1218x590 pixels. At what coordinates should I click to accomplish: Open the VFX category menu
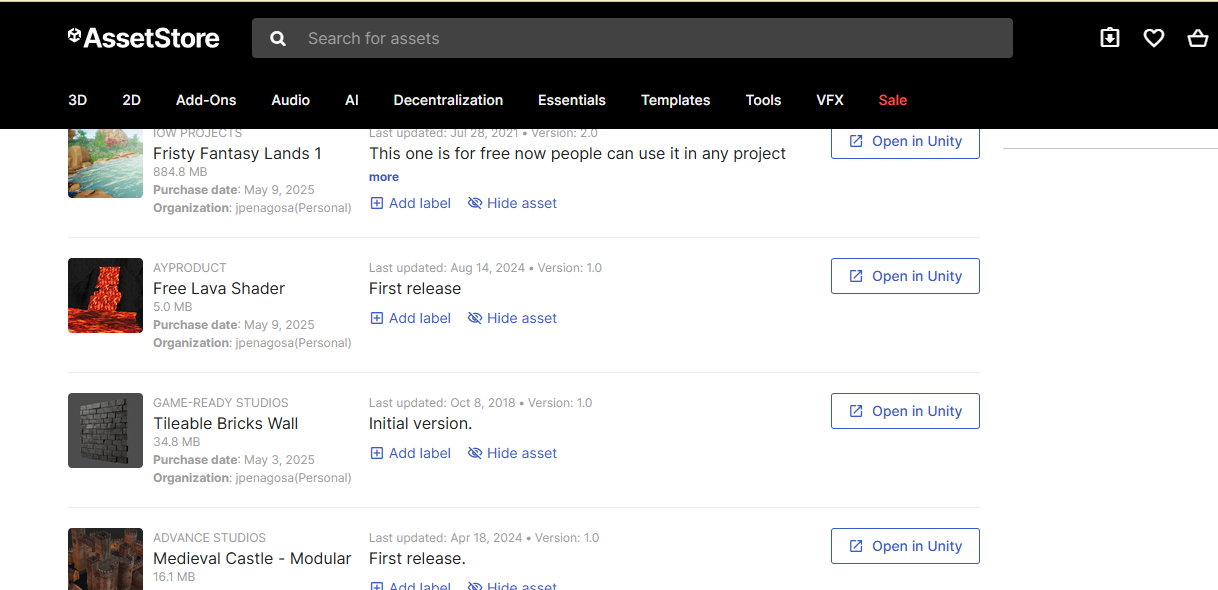coord(830,100)
